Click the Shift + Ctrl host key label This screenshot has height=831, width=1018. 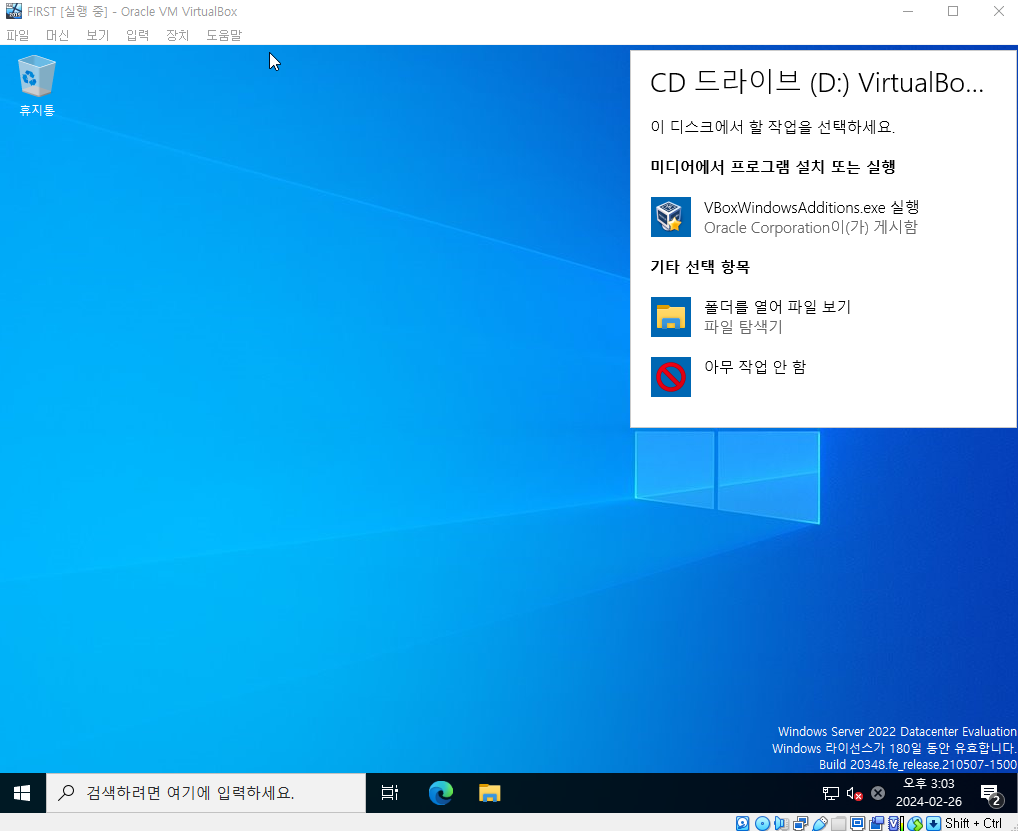[x=973, y=823]
